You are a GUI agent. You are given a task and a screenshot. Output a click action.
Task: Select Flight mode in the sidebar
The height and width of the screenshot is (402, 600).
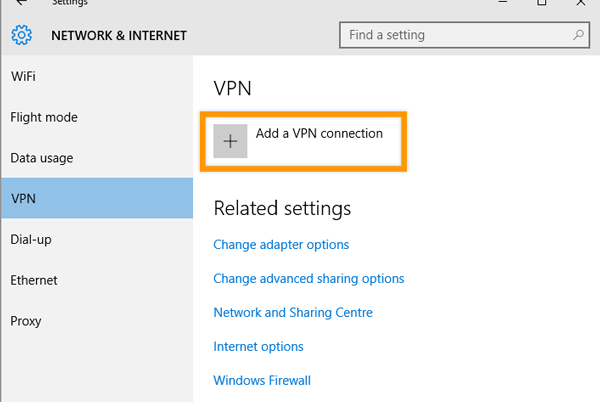pyautogui.click(x=44, y=117)
